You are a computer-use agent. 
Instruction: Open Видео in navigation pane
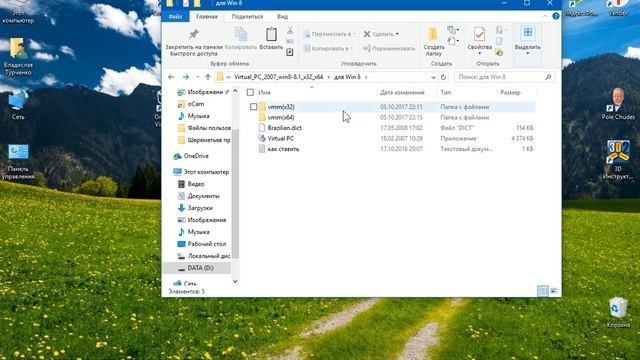[x=196, y=184]
